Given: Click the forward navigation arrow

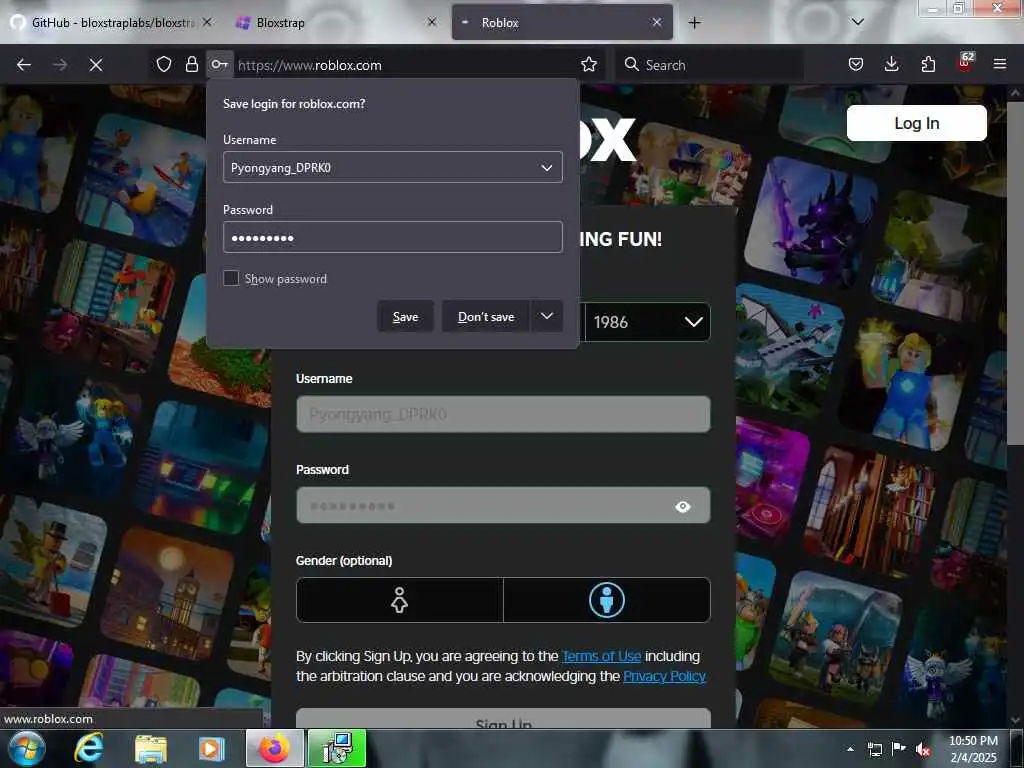Looking at the screenshot, I should pos(59,65).
